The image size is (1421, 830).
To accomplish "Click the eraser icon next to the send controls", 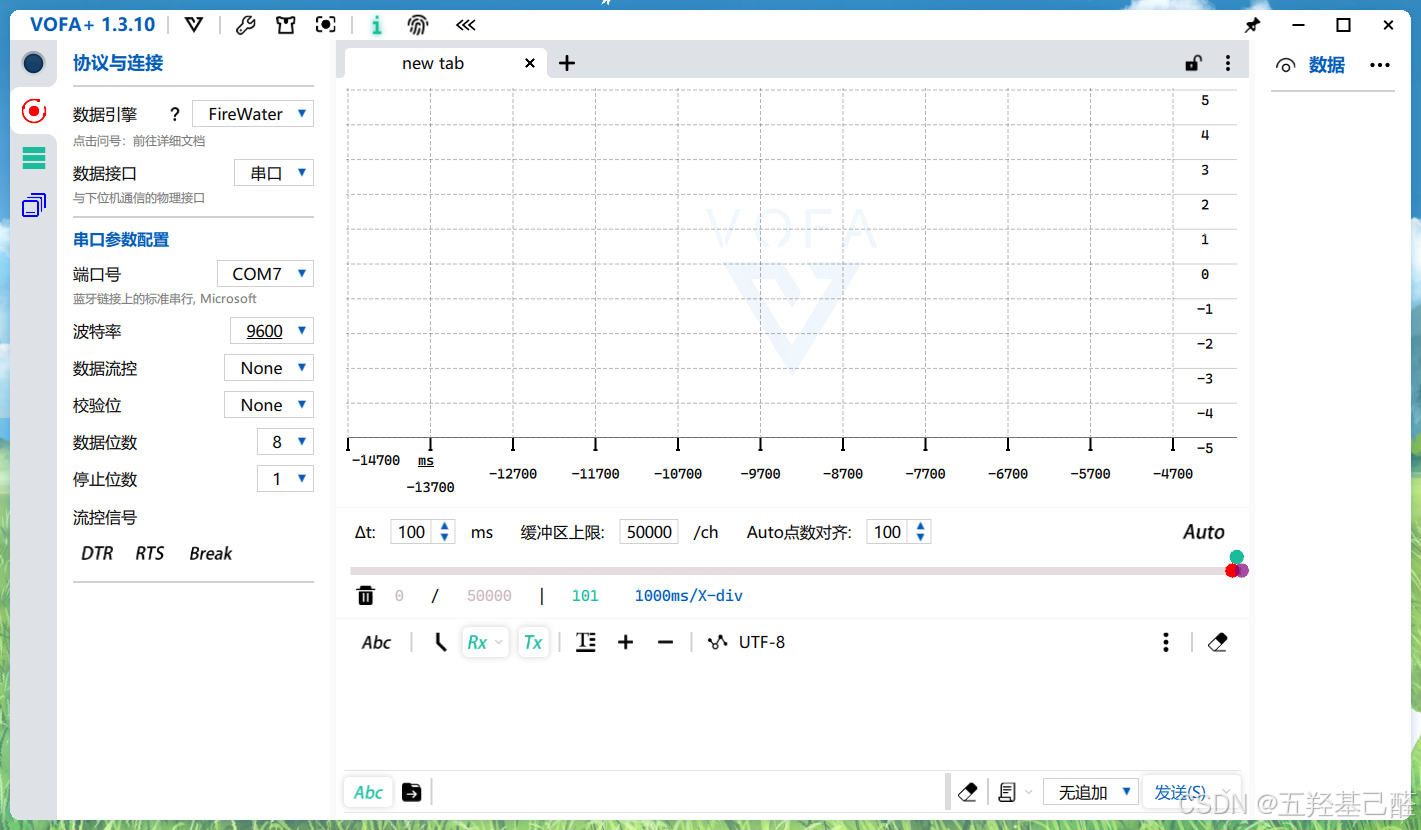I will (x=967, y=791).
